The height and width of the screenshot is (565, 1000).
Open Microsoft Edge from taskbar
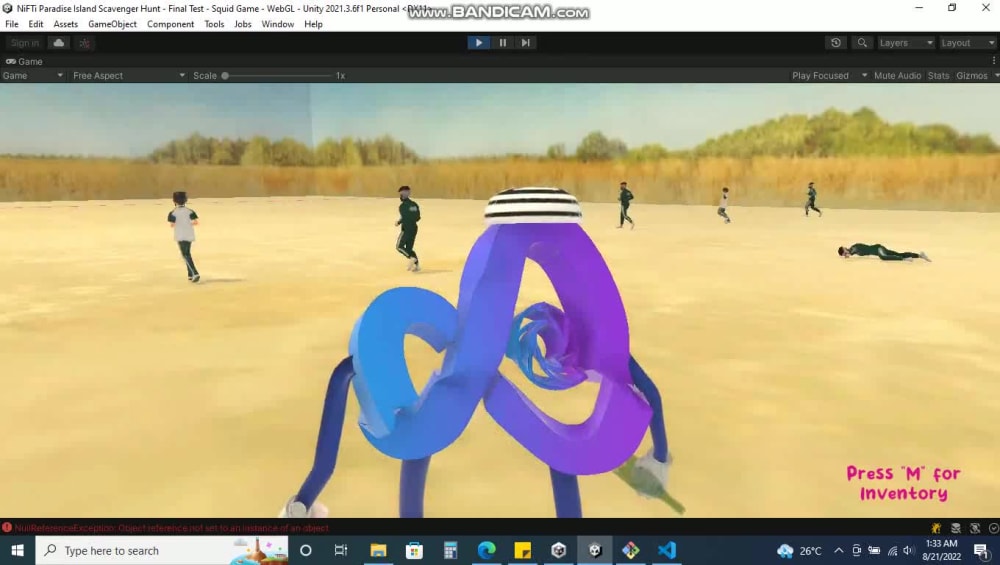point(486,550)
